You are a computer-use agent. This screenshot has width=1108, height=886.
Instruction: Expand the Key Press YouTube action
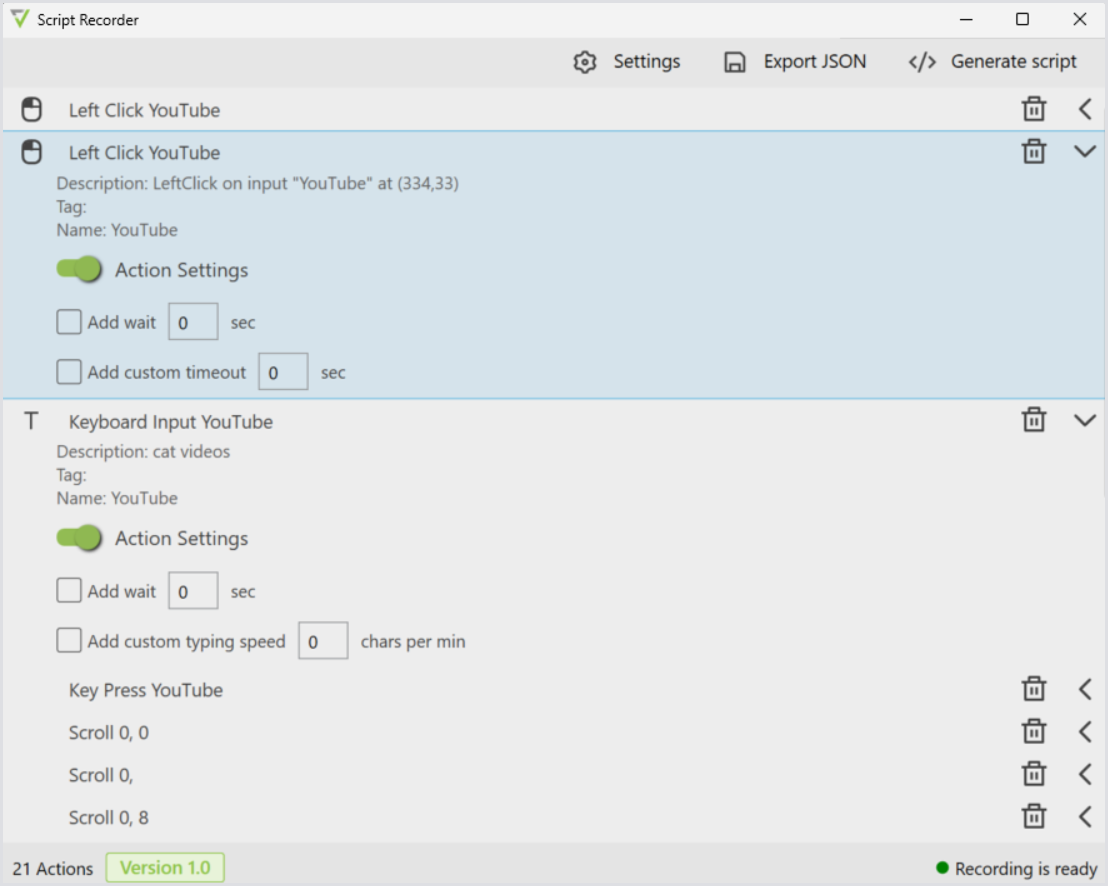[1085, 690]
